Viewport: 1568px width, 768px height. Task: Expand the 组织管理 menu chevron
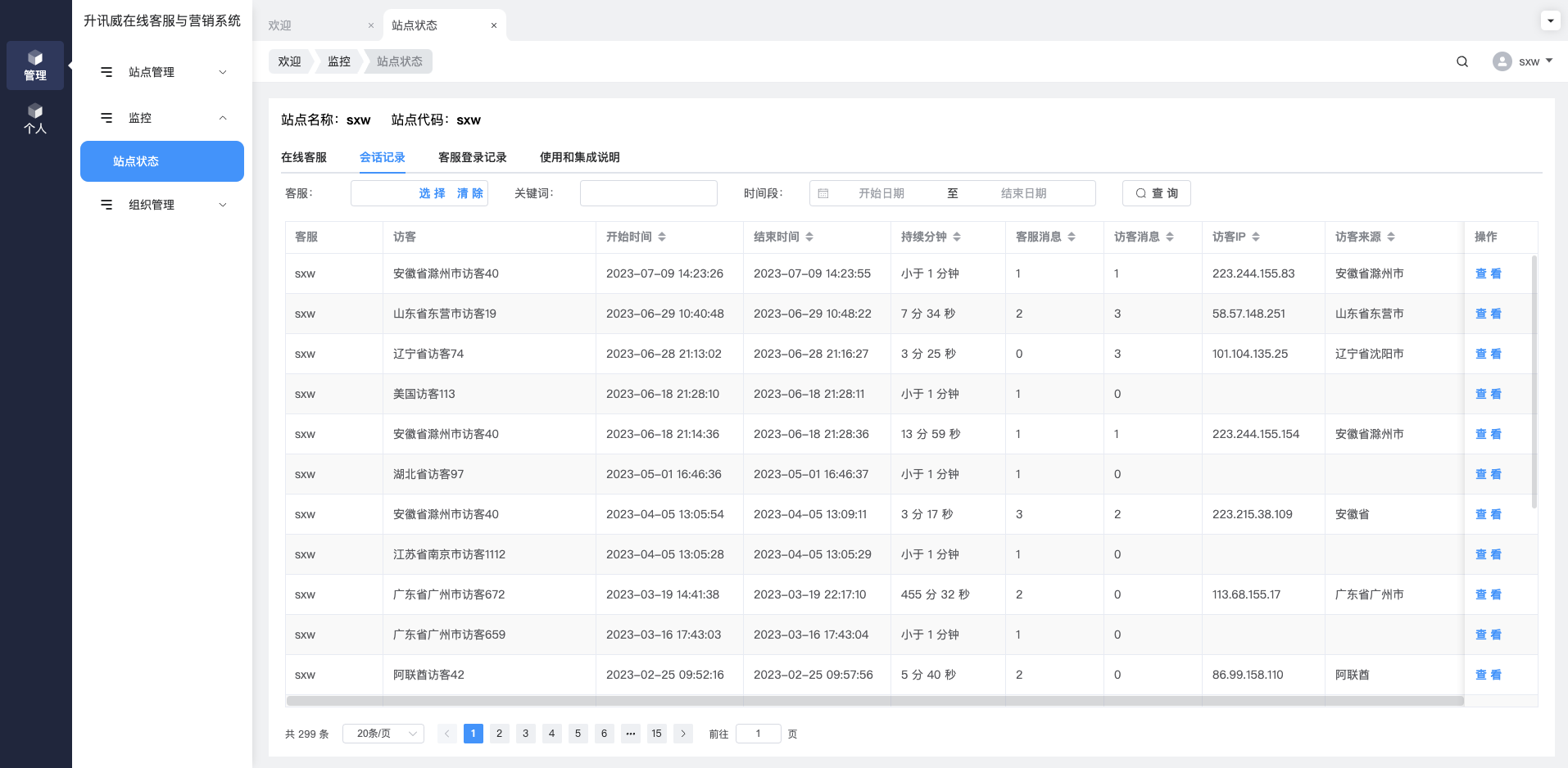[223, 205]
